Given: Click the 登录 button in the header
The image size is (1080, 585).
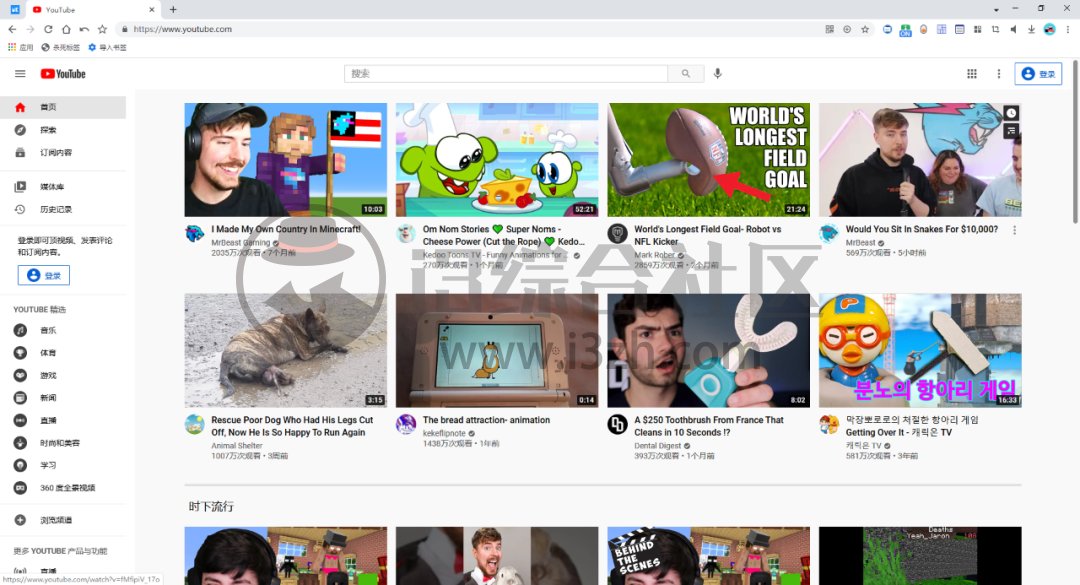Looking at the screenshot, I should point(1038,74).
